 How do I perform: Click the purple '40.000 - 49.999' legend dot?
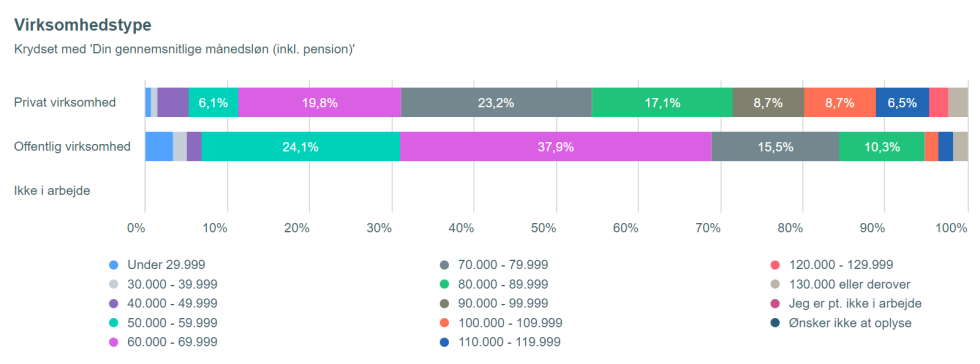click(x=113, y=303)
